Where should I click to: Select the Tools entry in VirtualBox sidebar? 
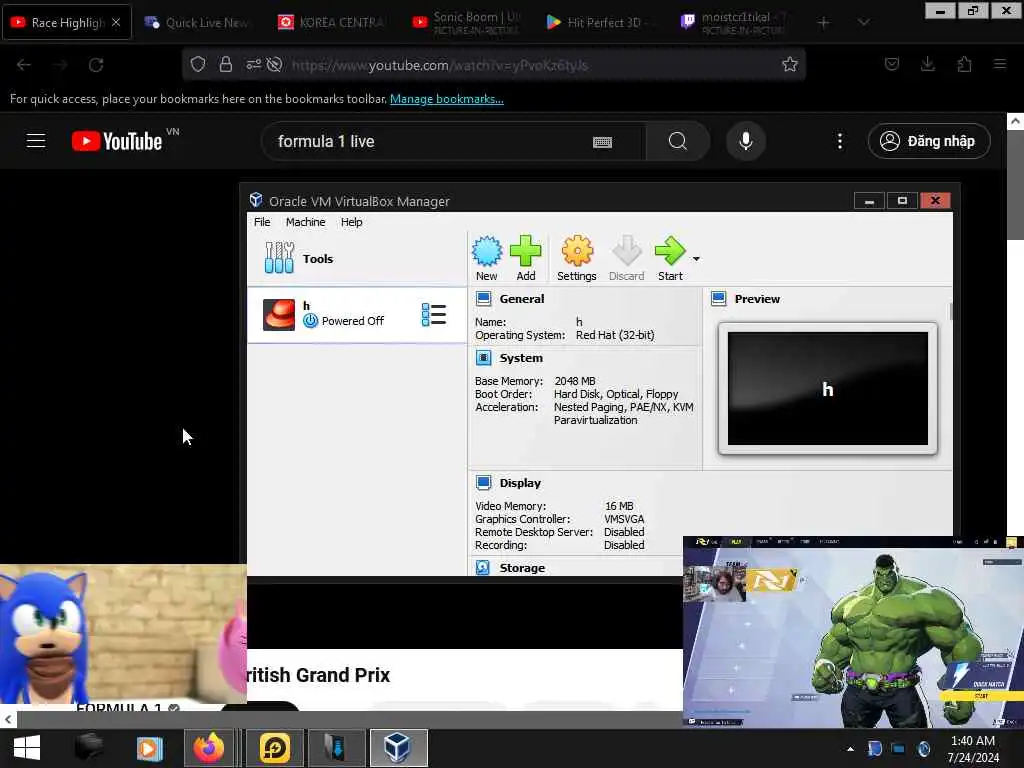(x=357, y=259)
